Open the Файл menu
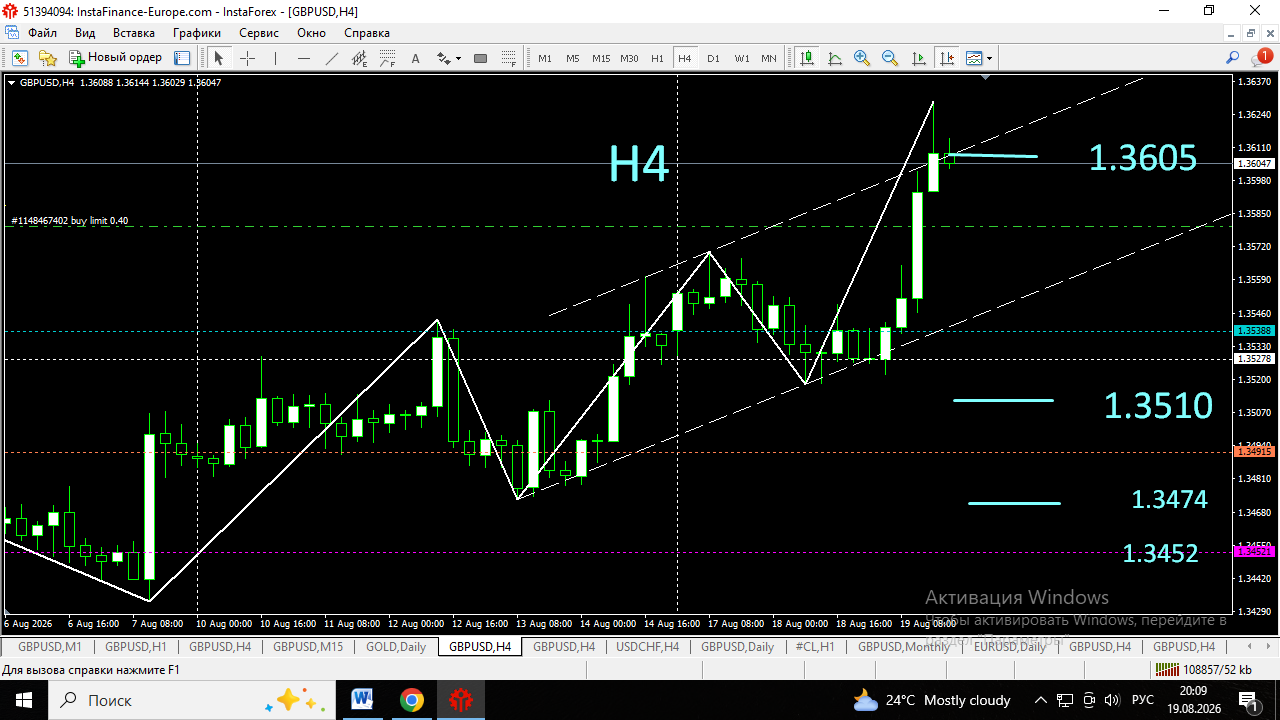 (x=42, y=33)
